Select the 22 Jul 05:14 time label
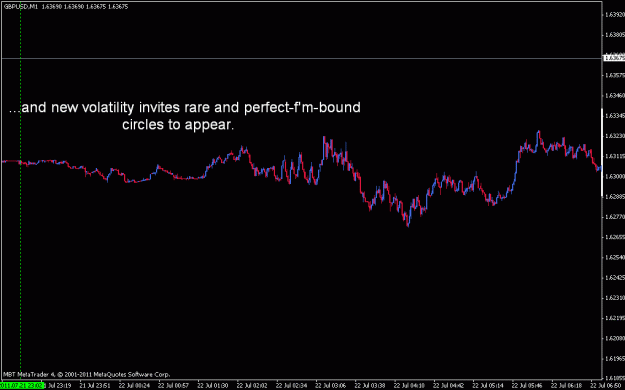 click(488, 386)
